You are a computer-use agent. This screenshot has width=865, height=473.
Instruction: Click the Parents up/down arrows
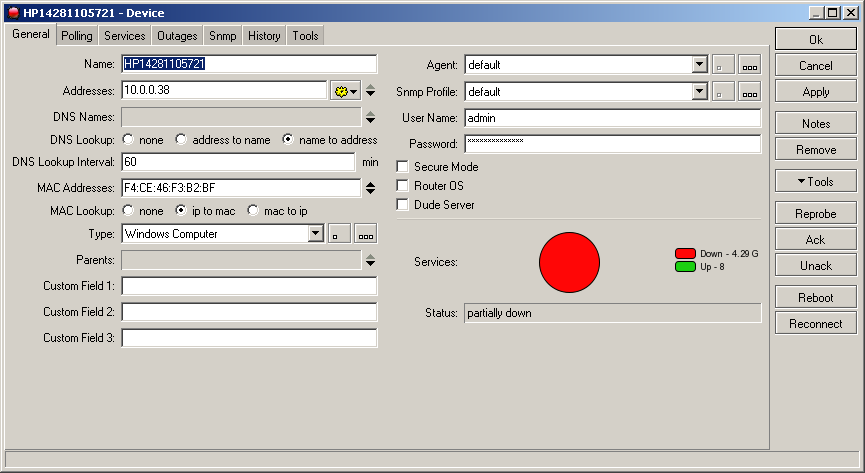click(x=371, y=260)
